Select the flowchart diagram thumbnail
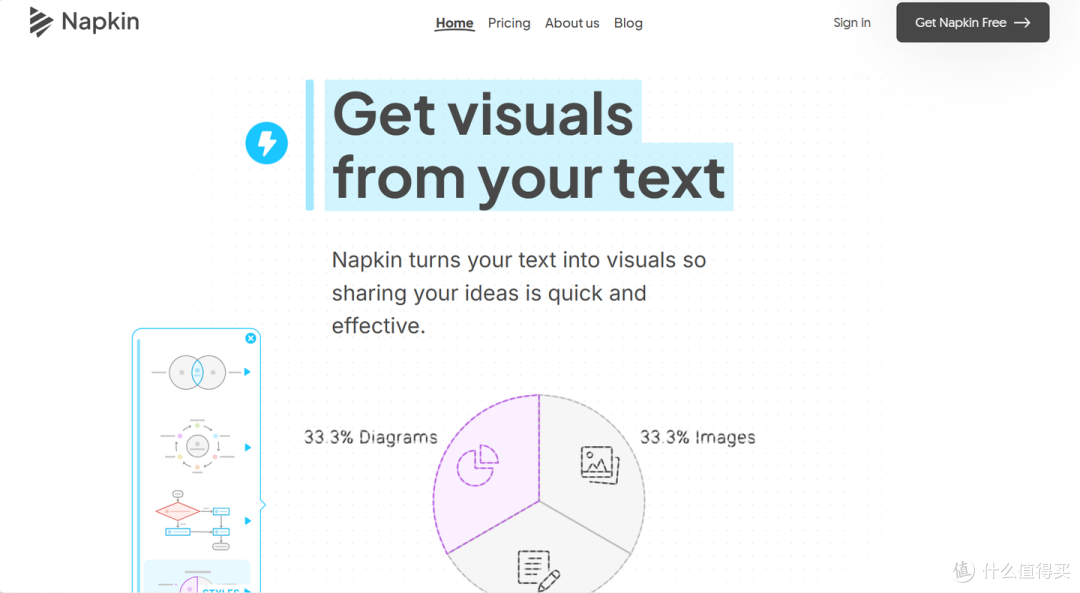1080x593 pixels. (194, 520)
